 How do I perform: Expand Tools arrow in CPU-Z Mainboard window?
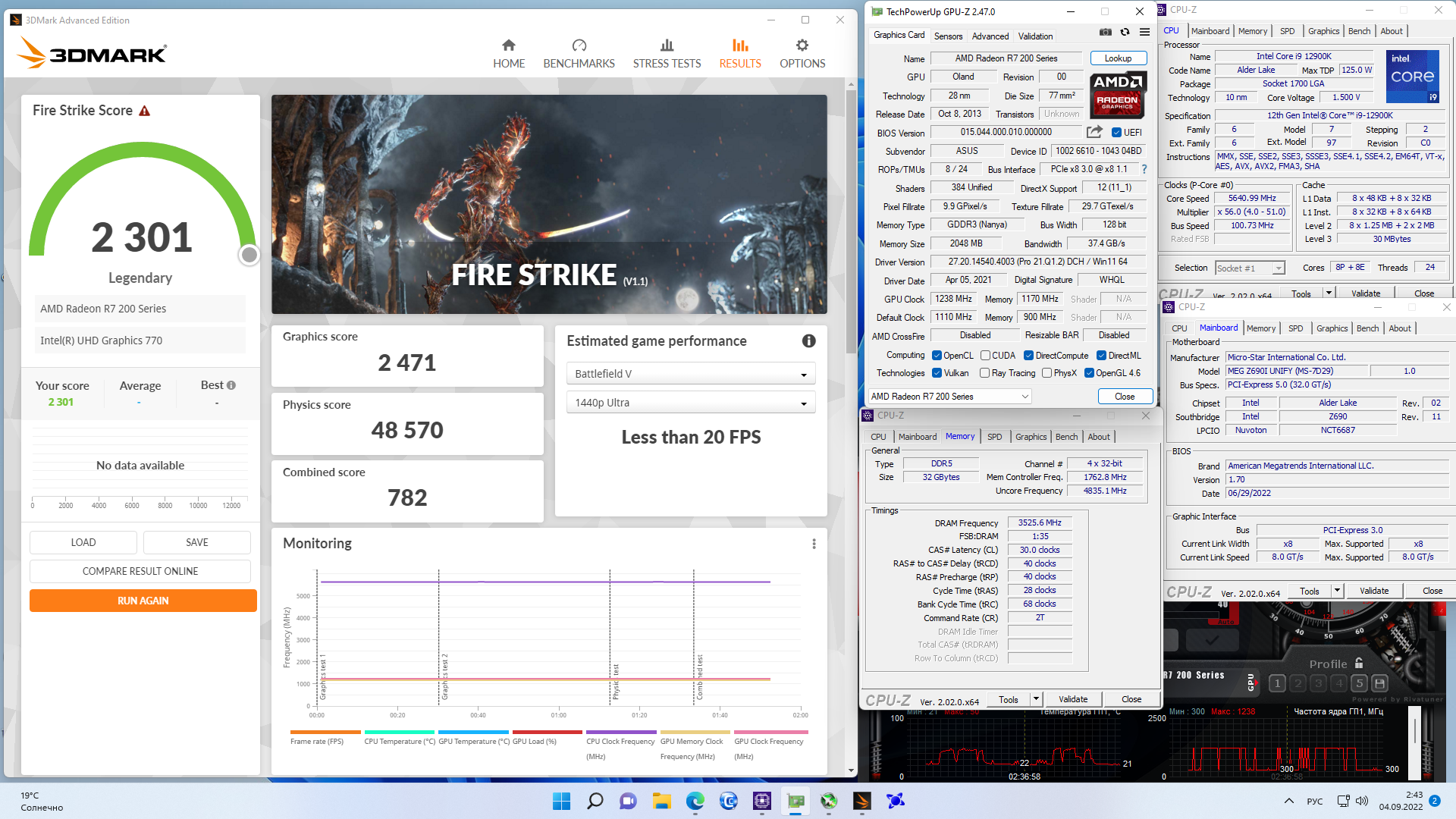[x=1337, y=591]
